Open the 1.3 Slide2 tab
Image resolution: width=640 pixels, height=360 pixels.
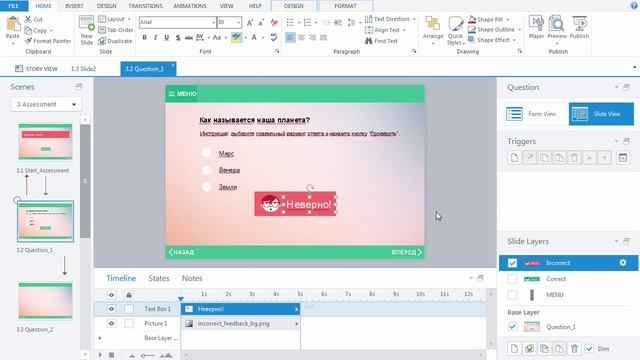click(83, 69)
